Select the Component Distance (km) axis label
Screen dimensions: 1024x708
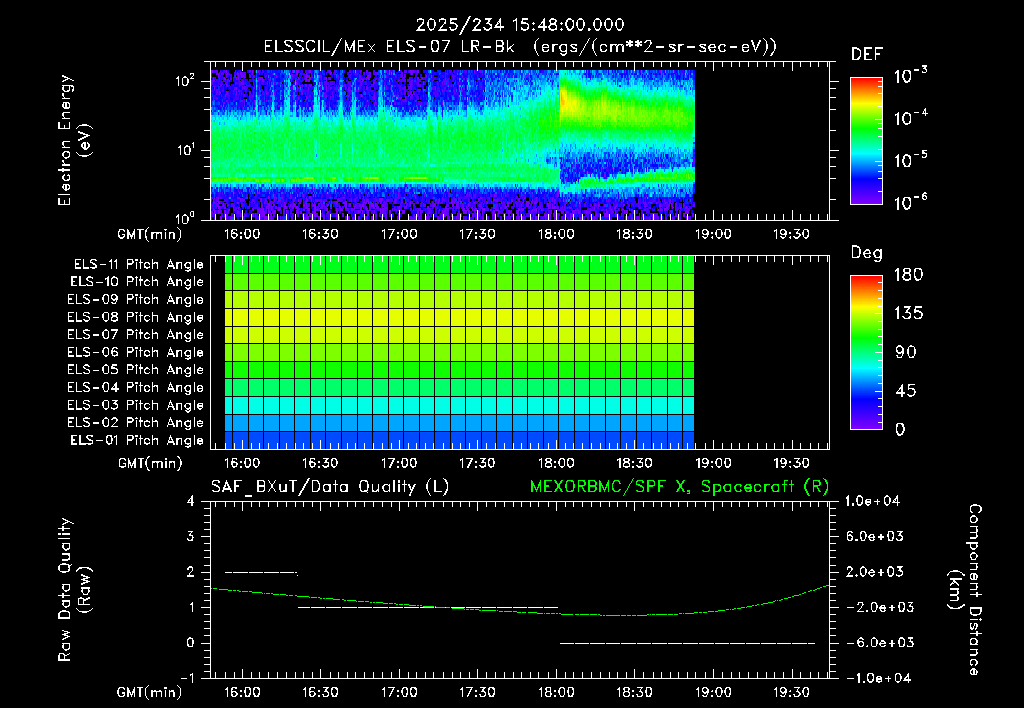click(965, 590)
